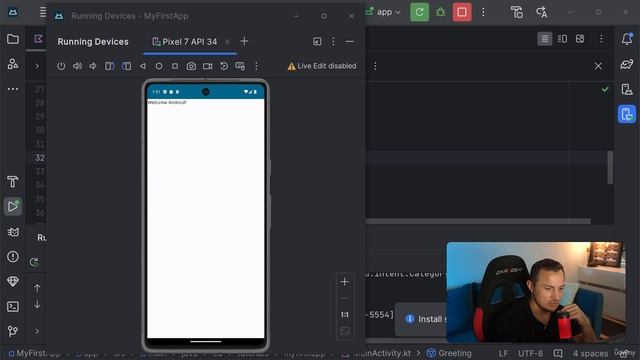Open Running Devices panel options menu
The image size is (640, 360).
[333, 42]
